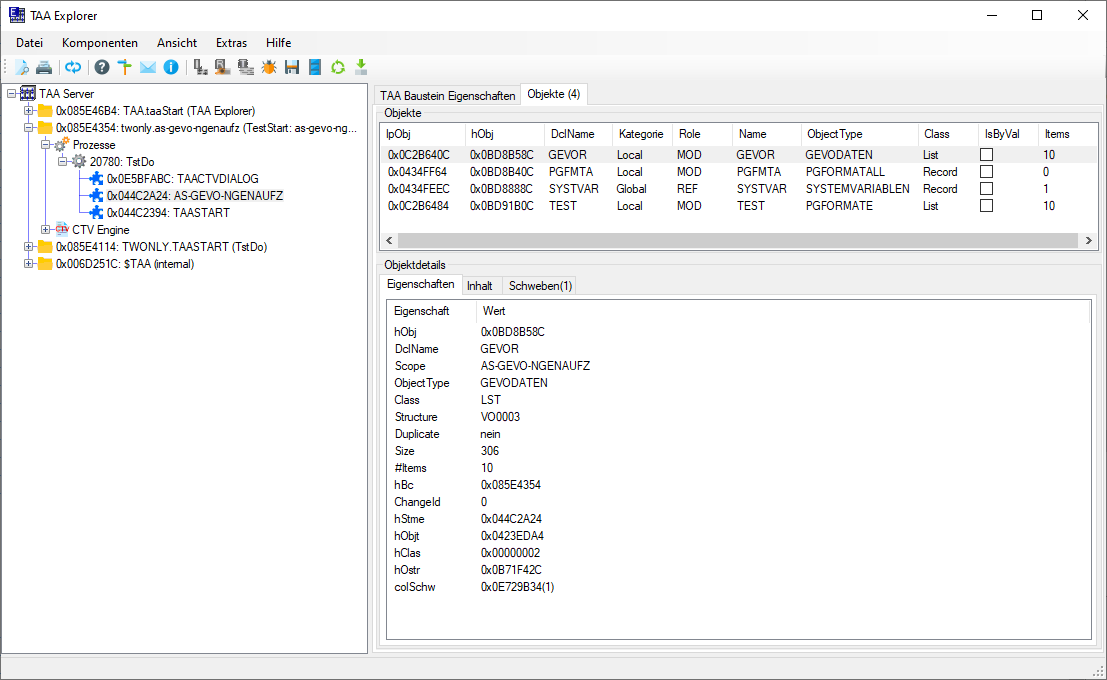Toggle IsByVal checkbox for GEVOR row
This screenshot has width=1107, height=680.
point(986,155)
